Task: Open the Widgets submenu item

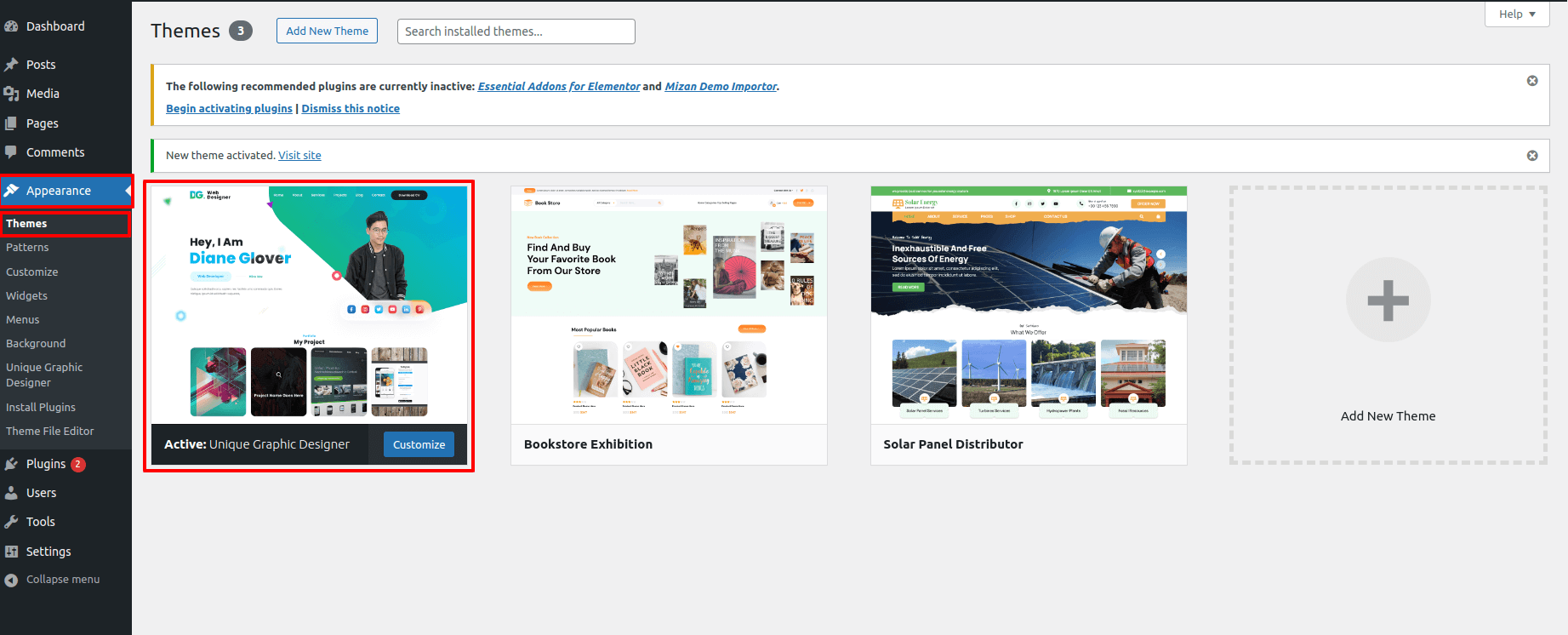Action: click(26, 296)
